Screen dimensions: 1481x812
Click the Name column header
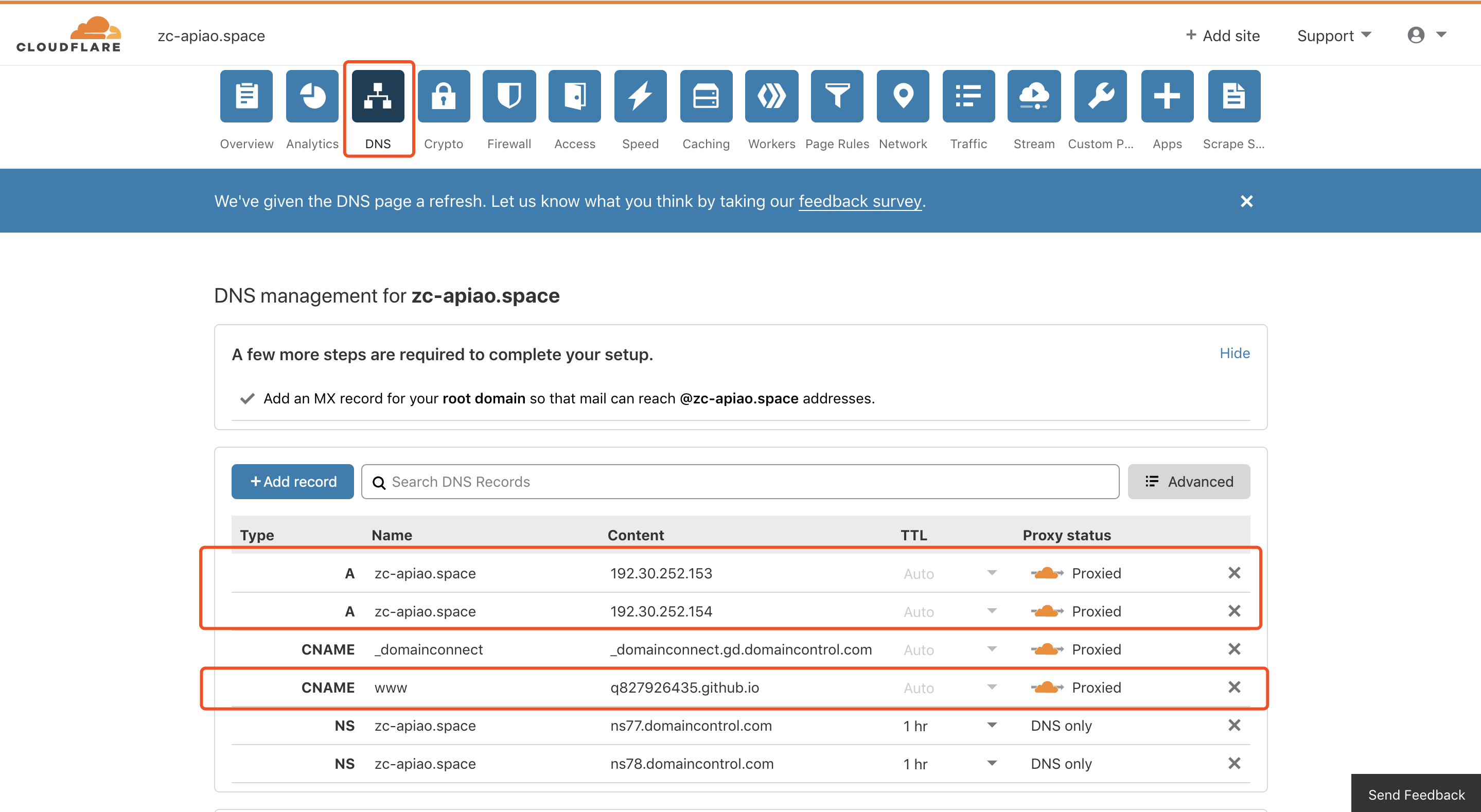392,535
